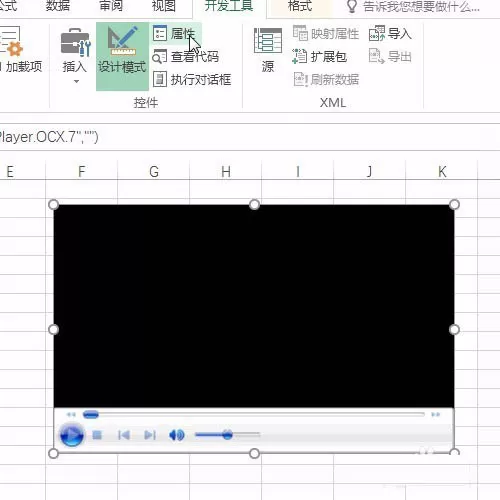Toggle Design Mode (设计模式)

pos(122,56)
